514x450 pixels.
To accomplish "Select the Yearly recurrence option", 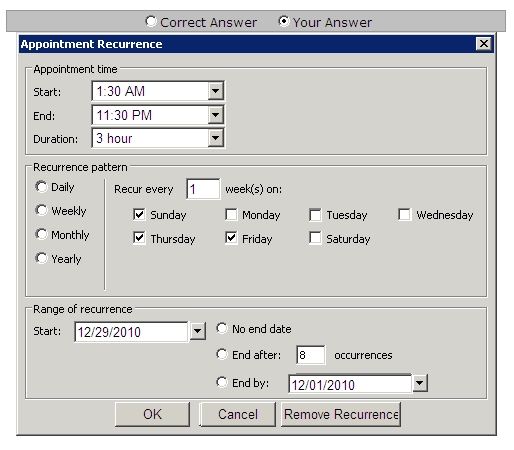I will click(x=41, y=258).
